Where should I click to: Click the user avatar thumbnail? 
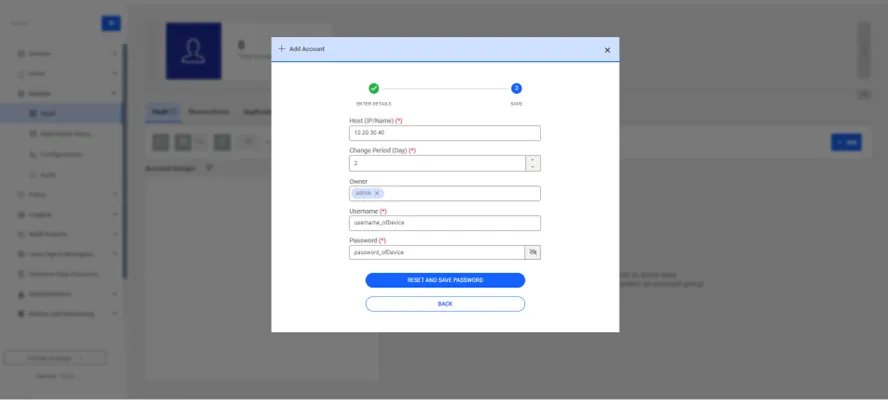[193, 51]
